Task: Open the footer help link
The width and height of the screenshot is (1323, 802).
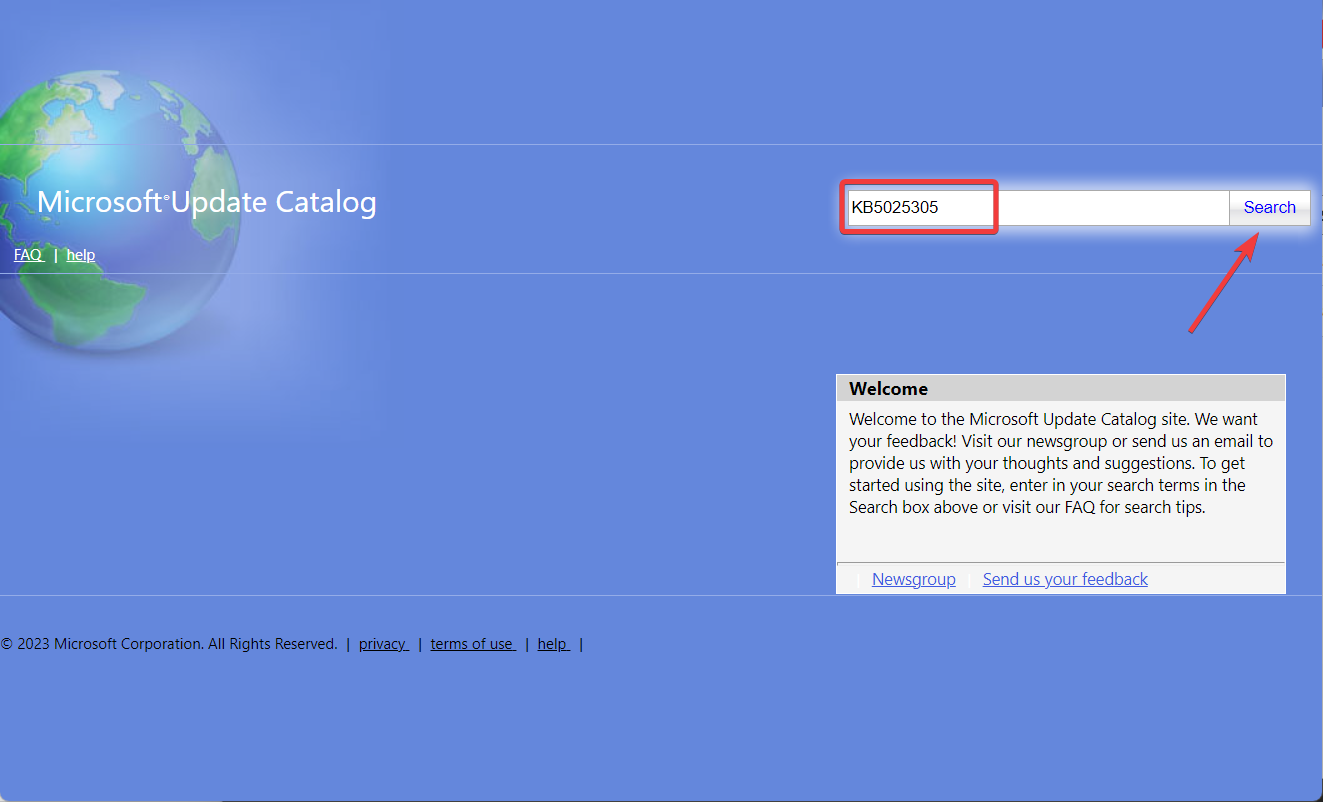Action: pyautogui.click(x=554, y=644)
